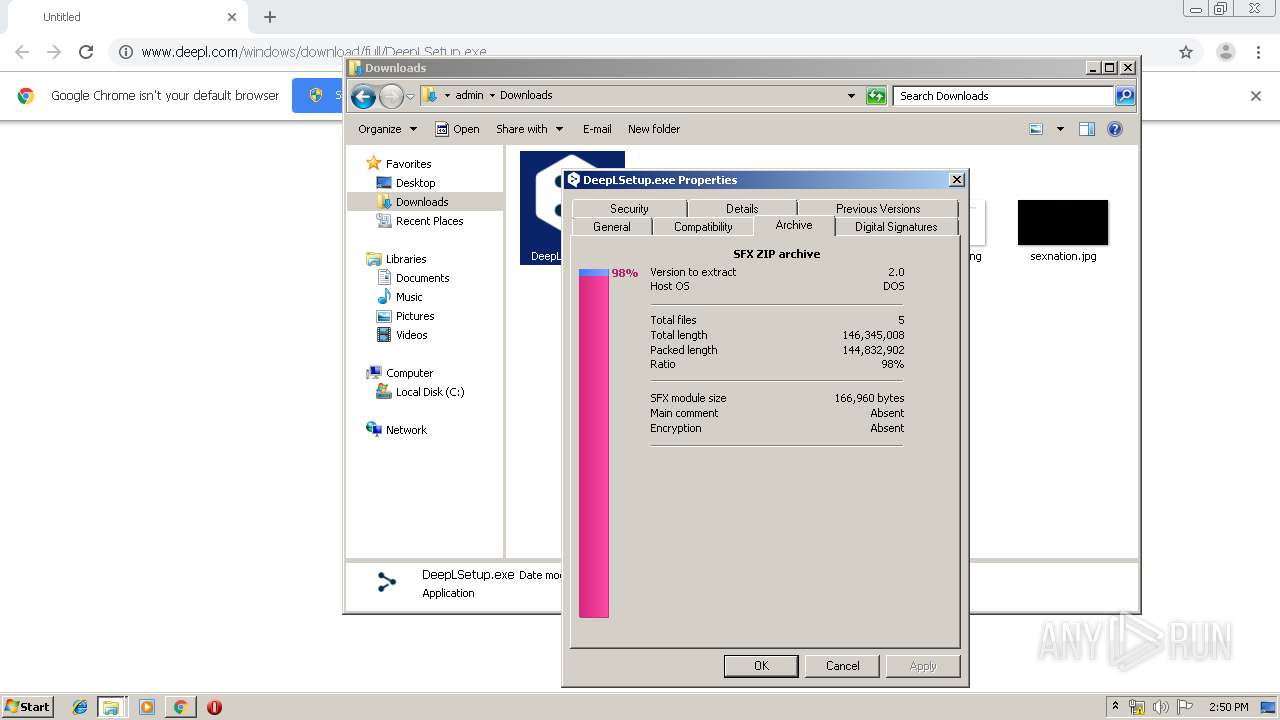The image size is (1280, 720).
Task: Click New folder in the toolbar
Action: click(x=654, y=129)
